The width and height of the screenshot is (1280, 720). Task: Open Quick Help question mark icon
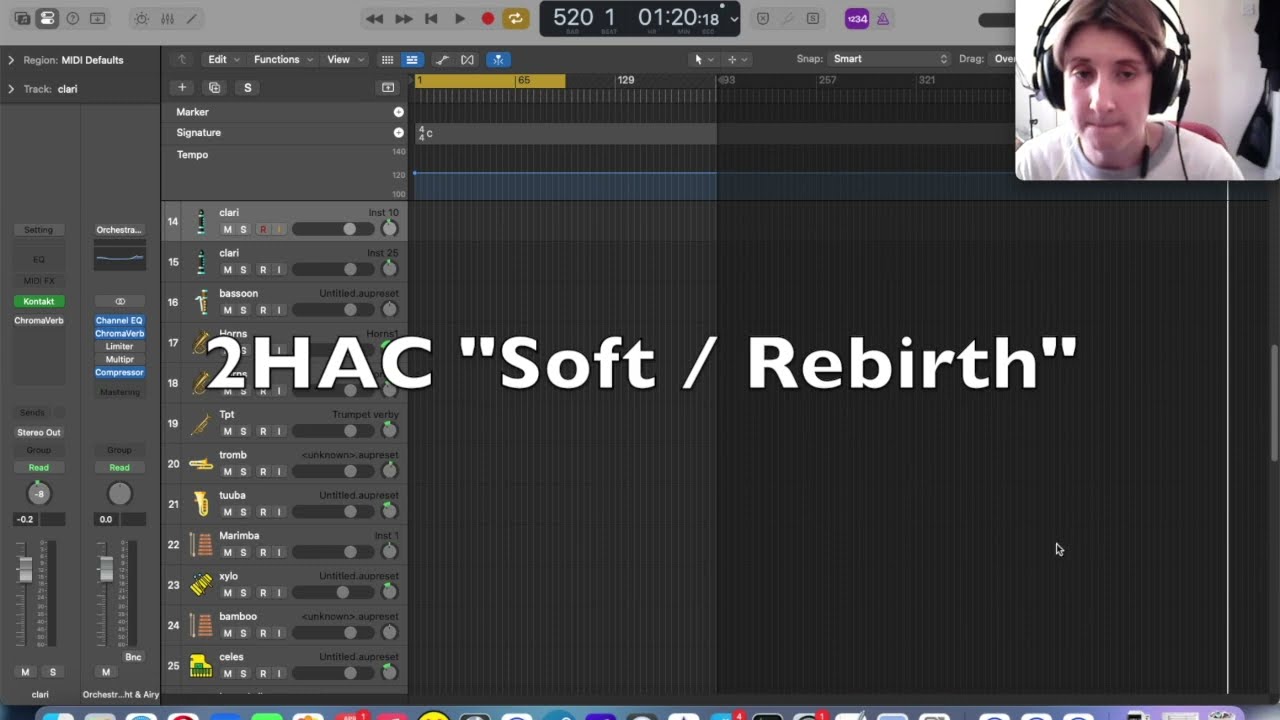[72, 18]
